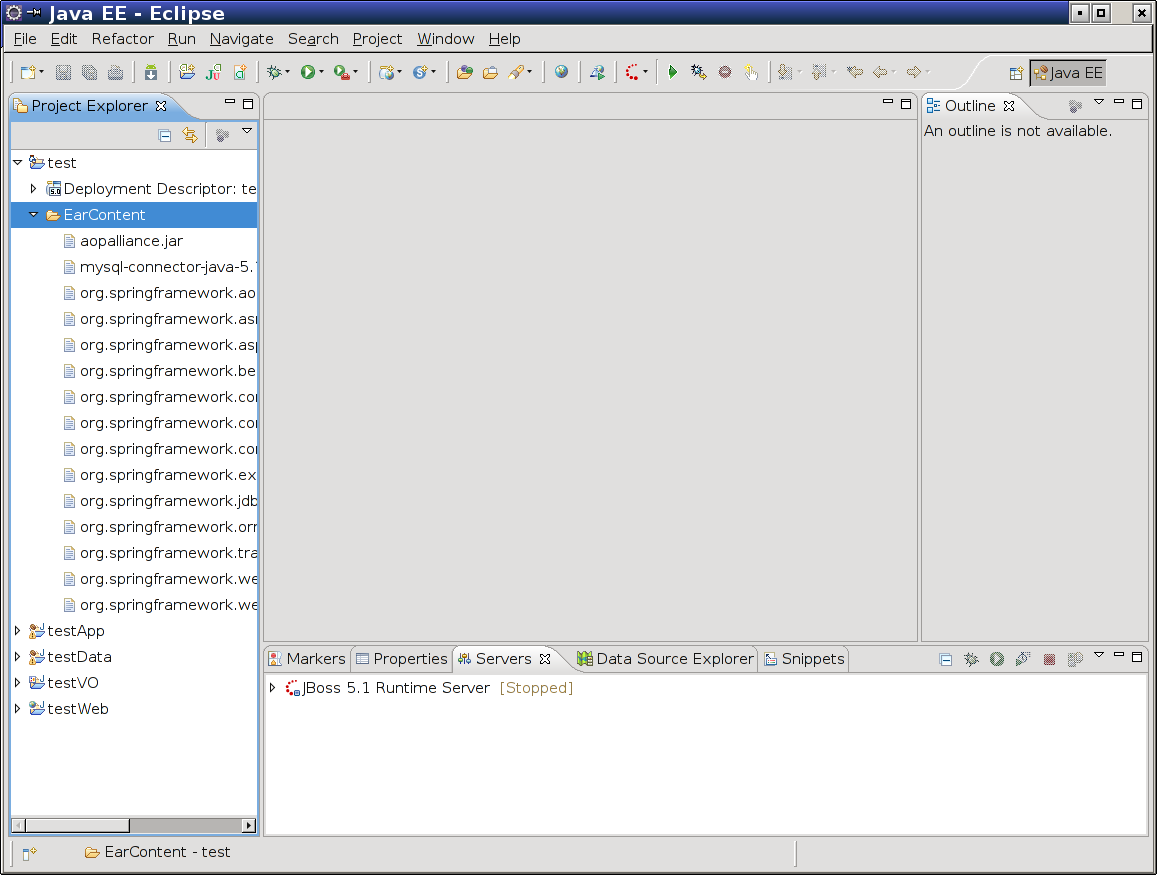Open the web browser globe icon

click(561, 72)
